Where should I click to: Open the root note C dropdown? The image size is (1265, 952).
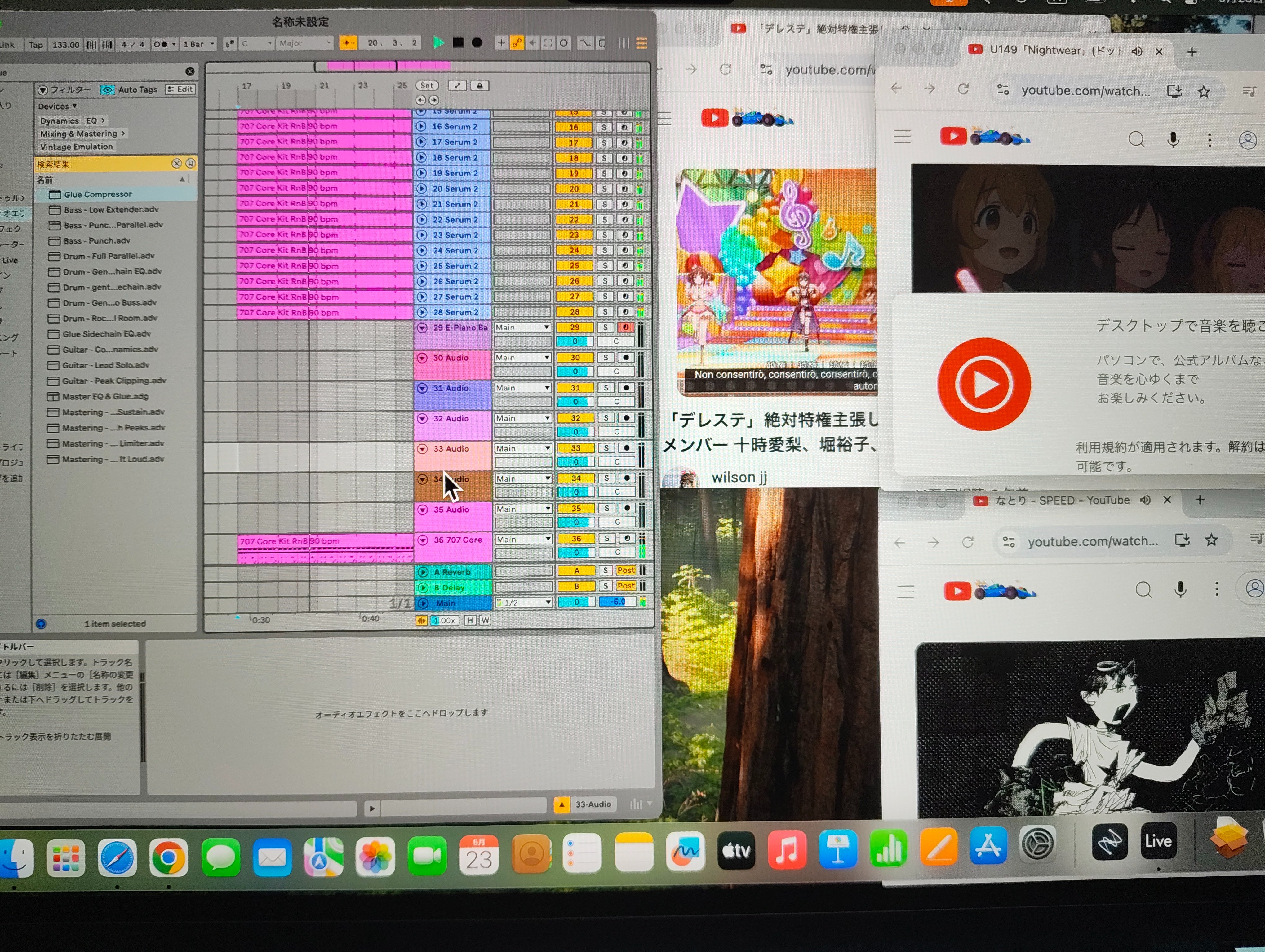(257, 43)
